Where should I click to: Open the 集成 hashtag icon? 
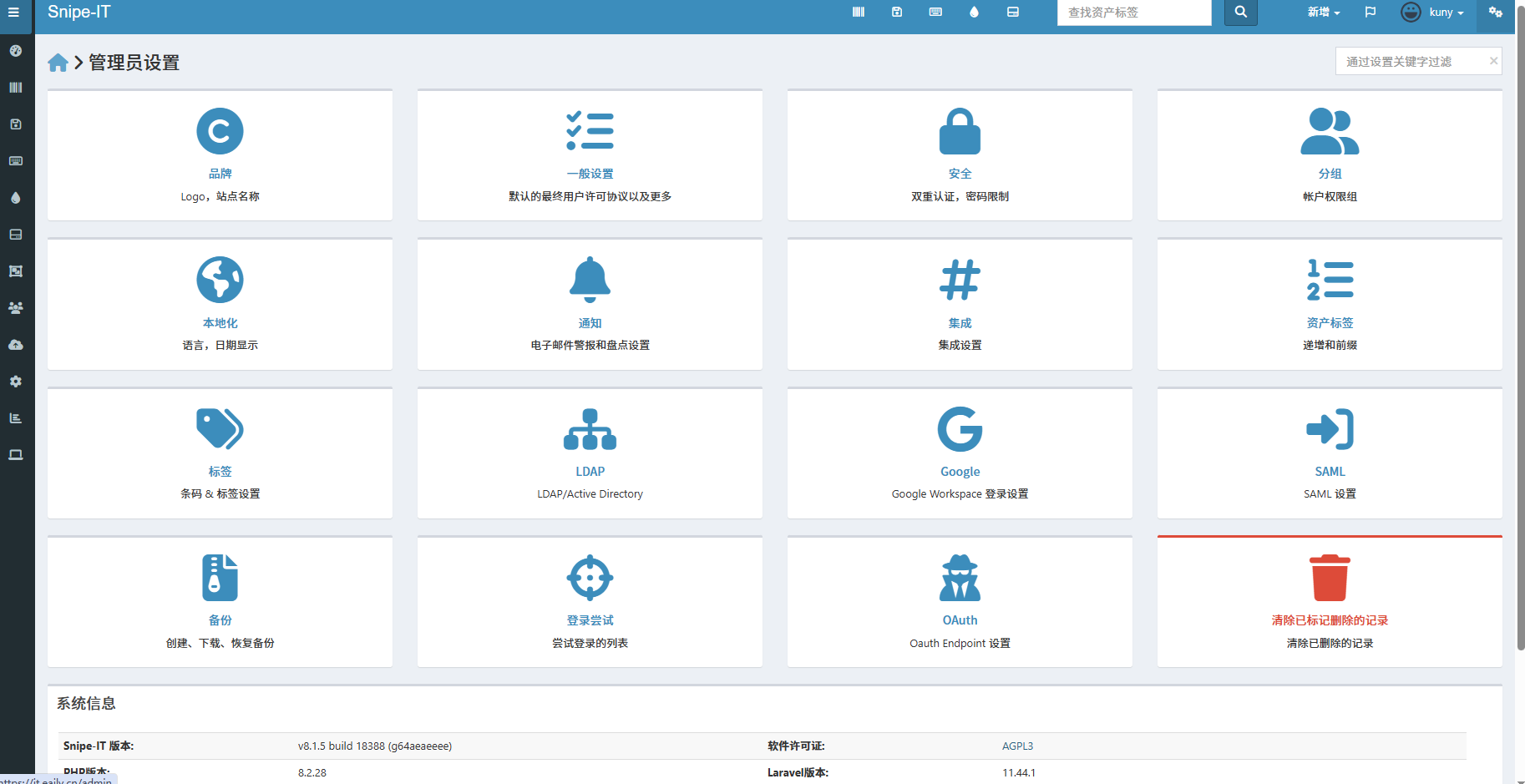click(x=960, y=280)
